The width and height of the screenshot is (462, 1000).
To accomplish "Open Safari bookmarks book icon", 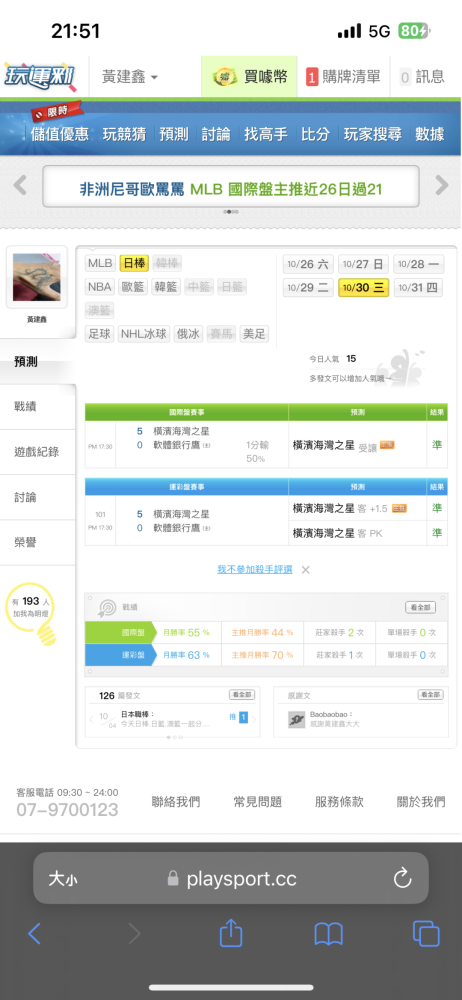I will (329, 934).
